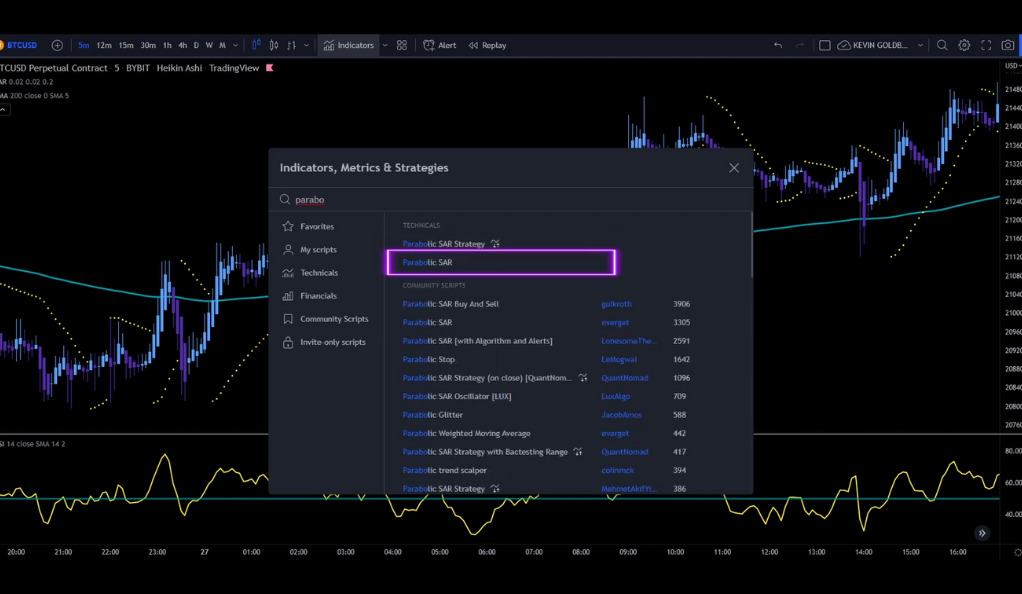Expand the dropdown arrow beside Indicators

pos(385,45)
